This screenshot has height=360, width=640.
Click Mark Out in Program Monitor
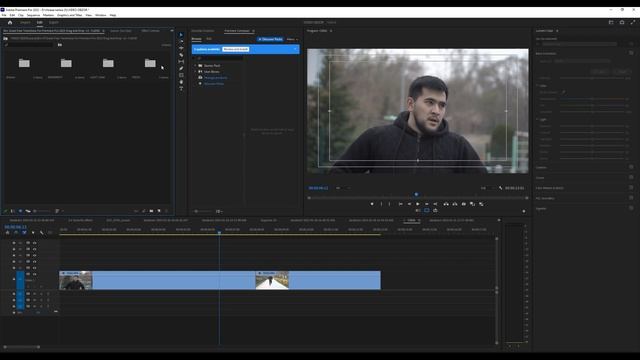click(389, 204)
